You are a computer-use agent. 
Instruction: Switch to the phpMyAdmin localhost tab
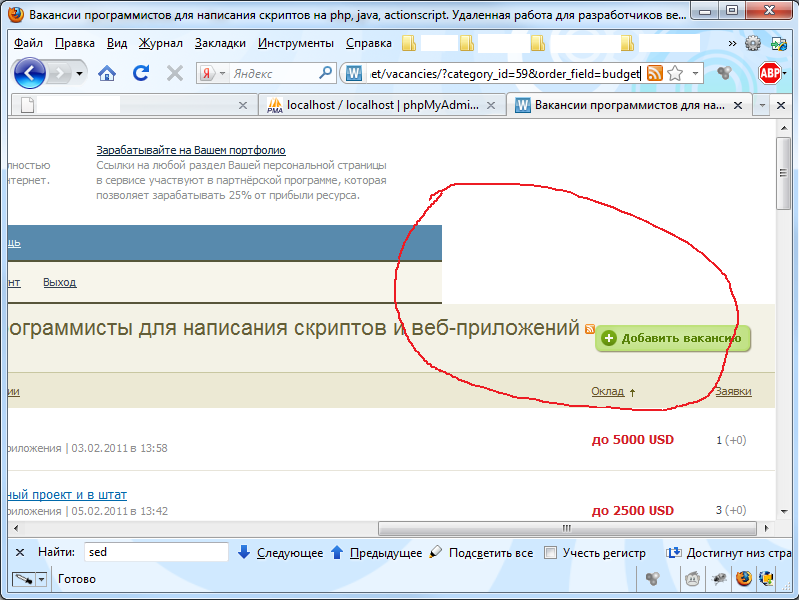tap(382, 105)
